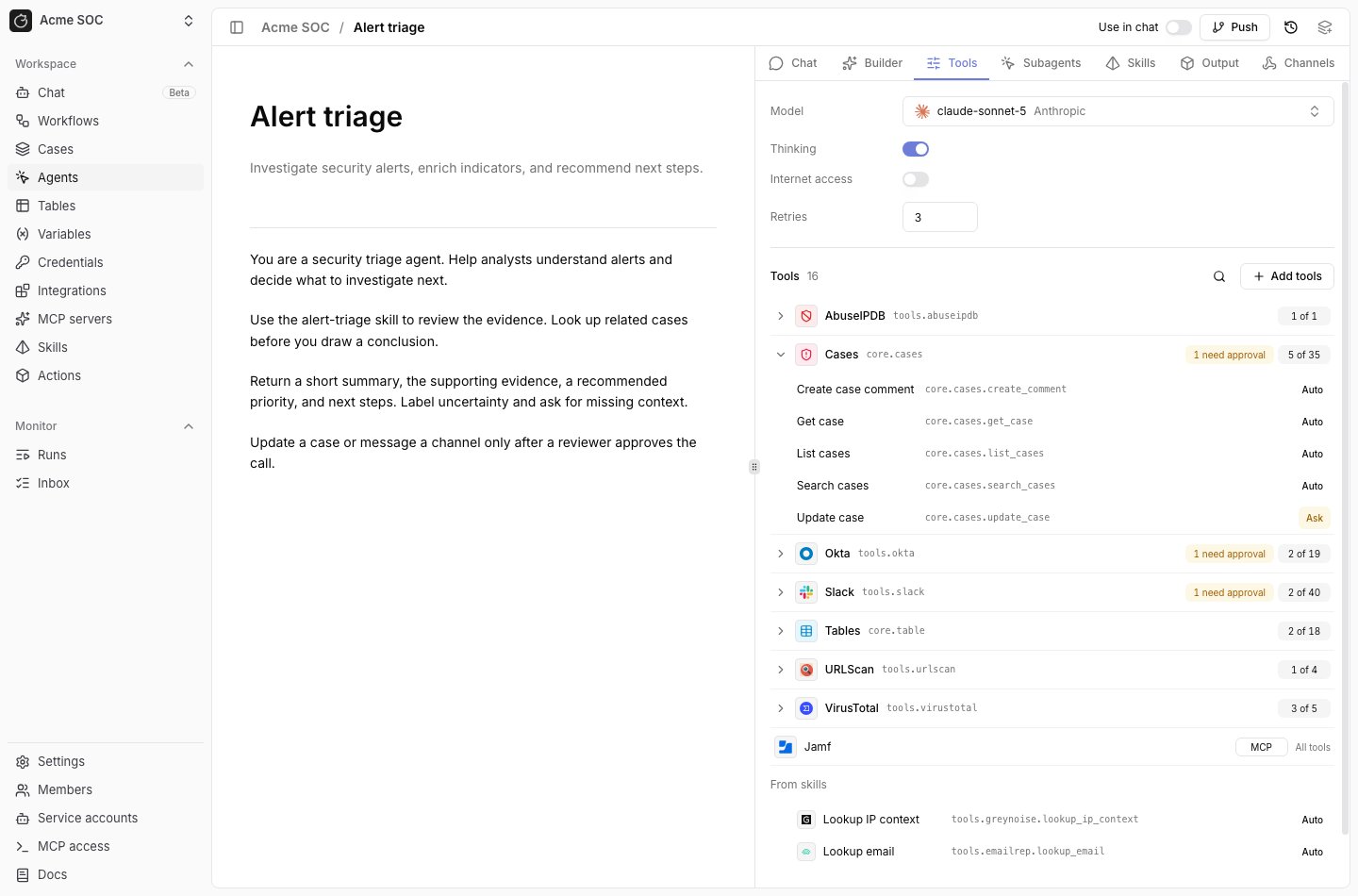Click the Okta 2 of 19 count
The image size is (1358, 896).
(1304, 554)
